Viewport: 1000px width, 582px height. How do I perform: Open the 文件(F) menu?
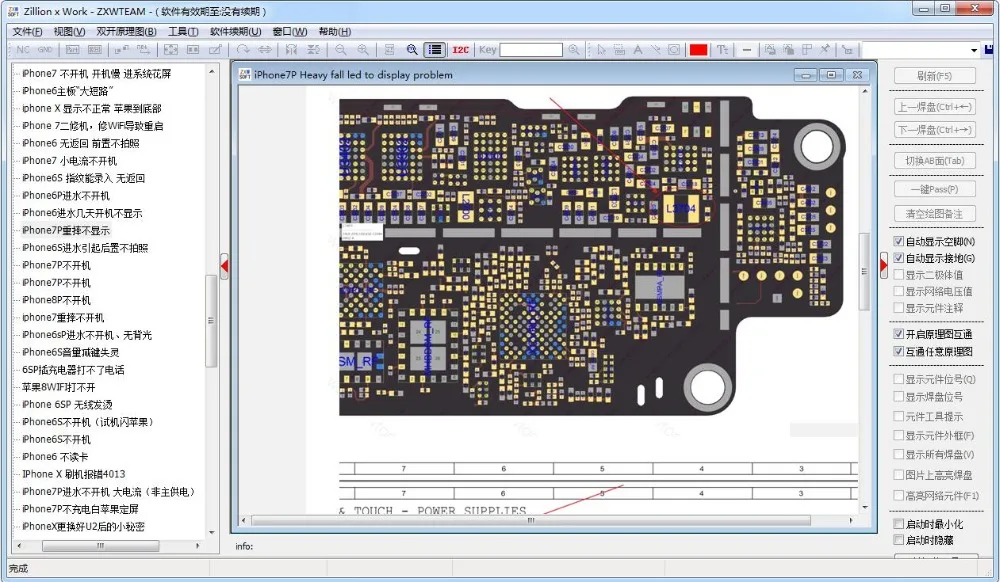27,31
